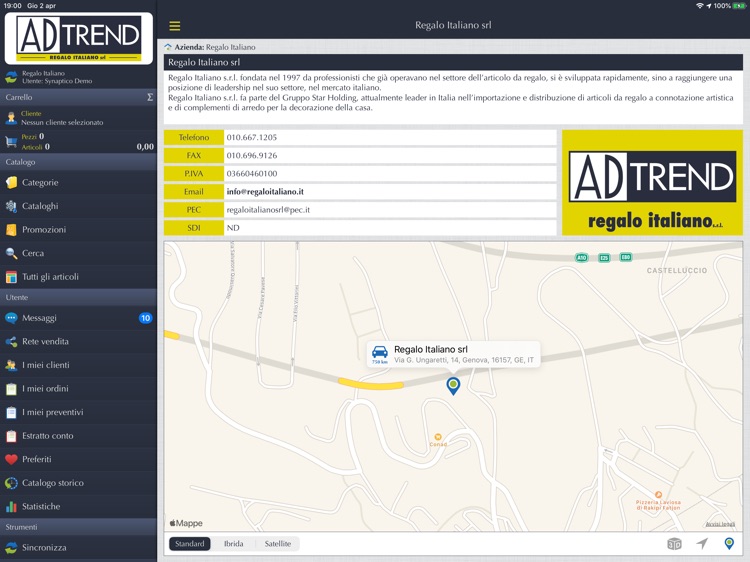The width and height of the screenshot is (750, 562).
Task: Click the Promozioni tag icon
Action: click(11, 230)
